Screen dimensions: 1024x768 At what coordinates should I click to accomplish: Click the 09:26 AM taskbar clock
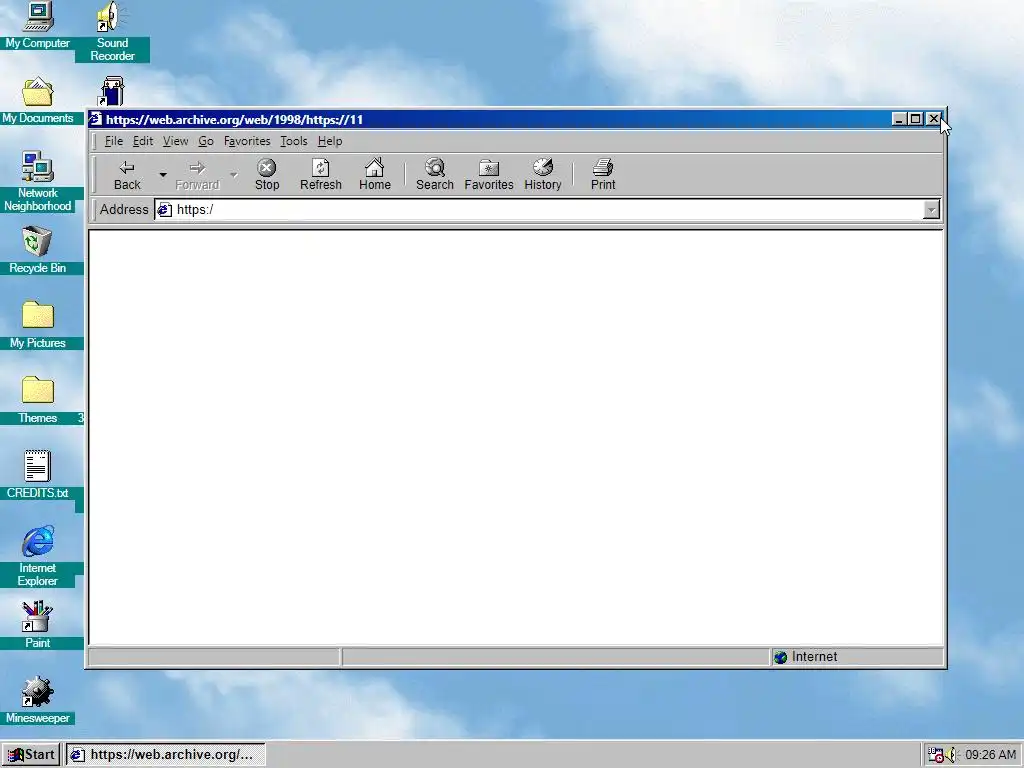(x=990, y=754)
